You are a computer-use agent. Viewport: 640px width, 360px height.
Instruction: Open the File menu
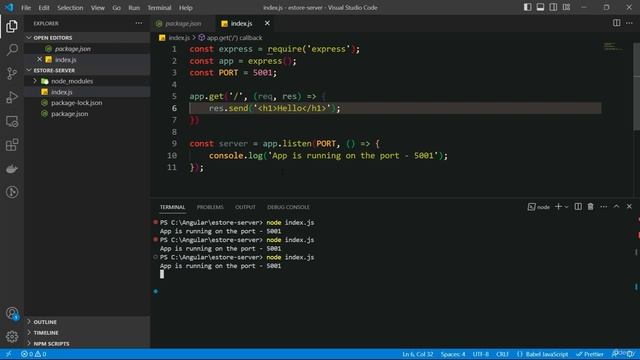(26, 8)
